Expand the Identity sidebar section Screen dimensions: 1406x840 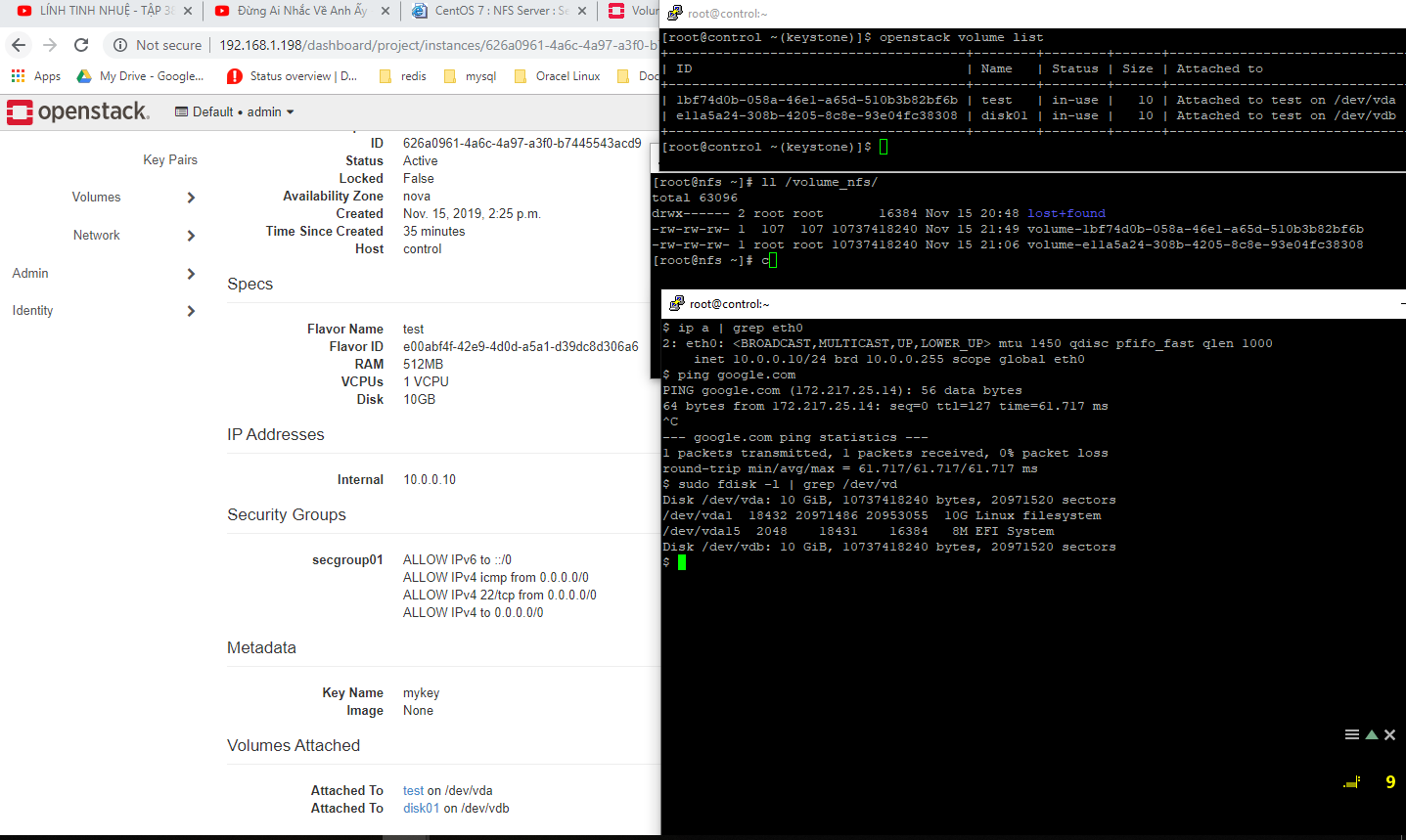[191, 311]
